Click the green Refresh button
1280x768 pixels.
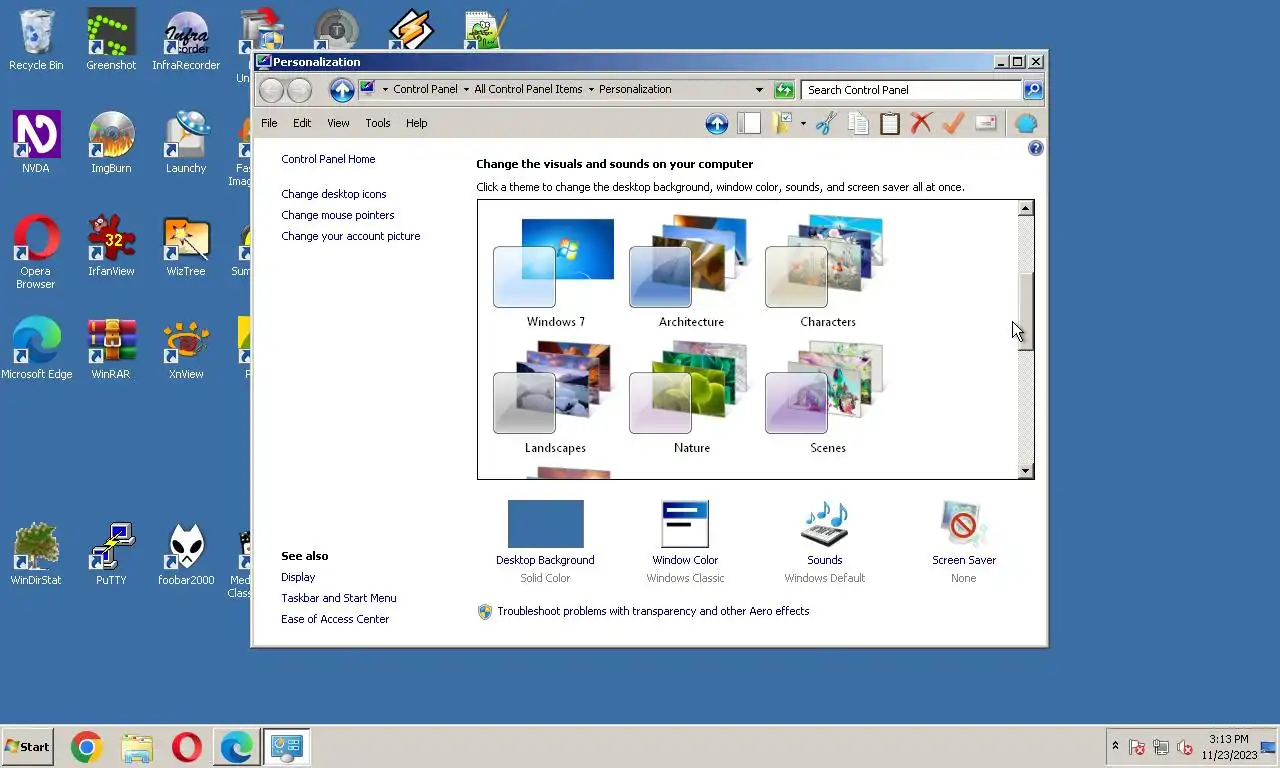(x=784, y=90)
